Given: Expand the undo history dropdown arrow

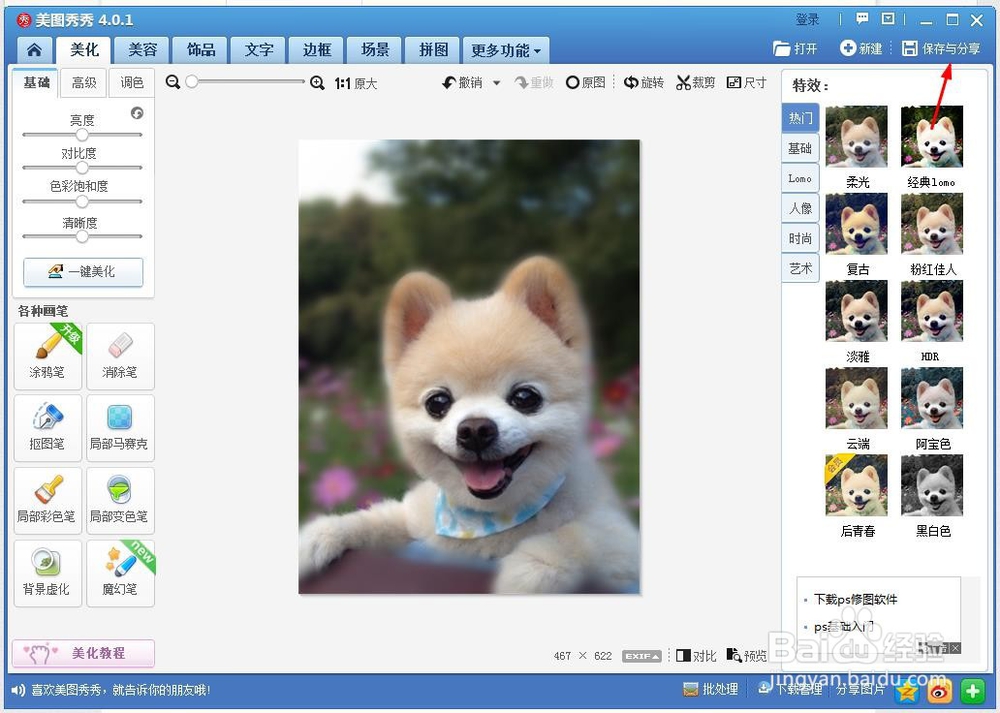Looking at the screenshot, I should click(496, 83).
